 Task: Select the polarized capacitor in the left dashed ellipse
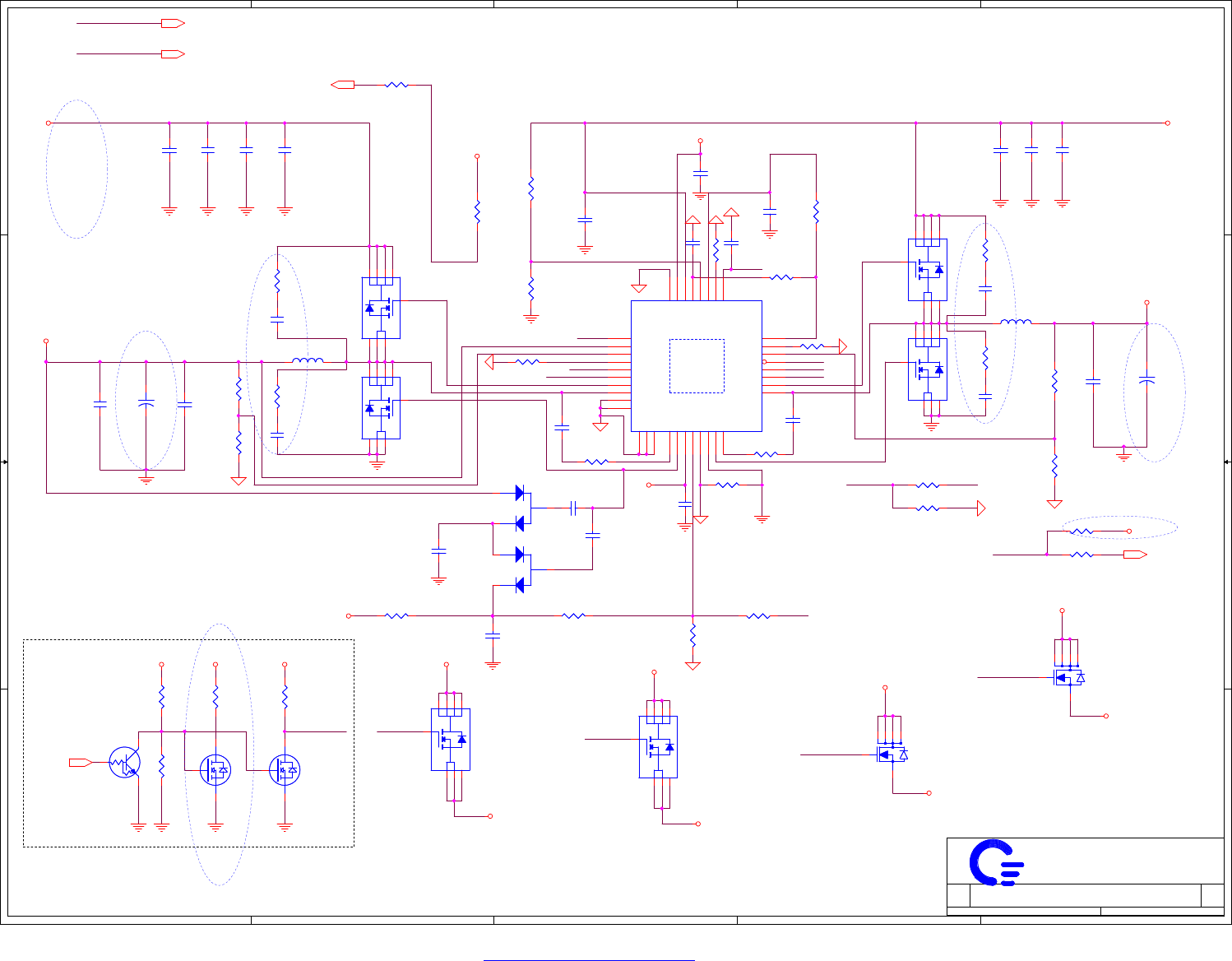146,404
